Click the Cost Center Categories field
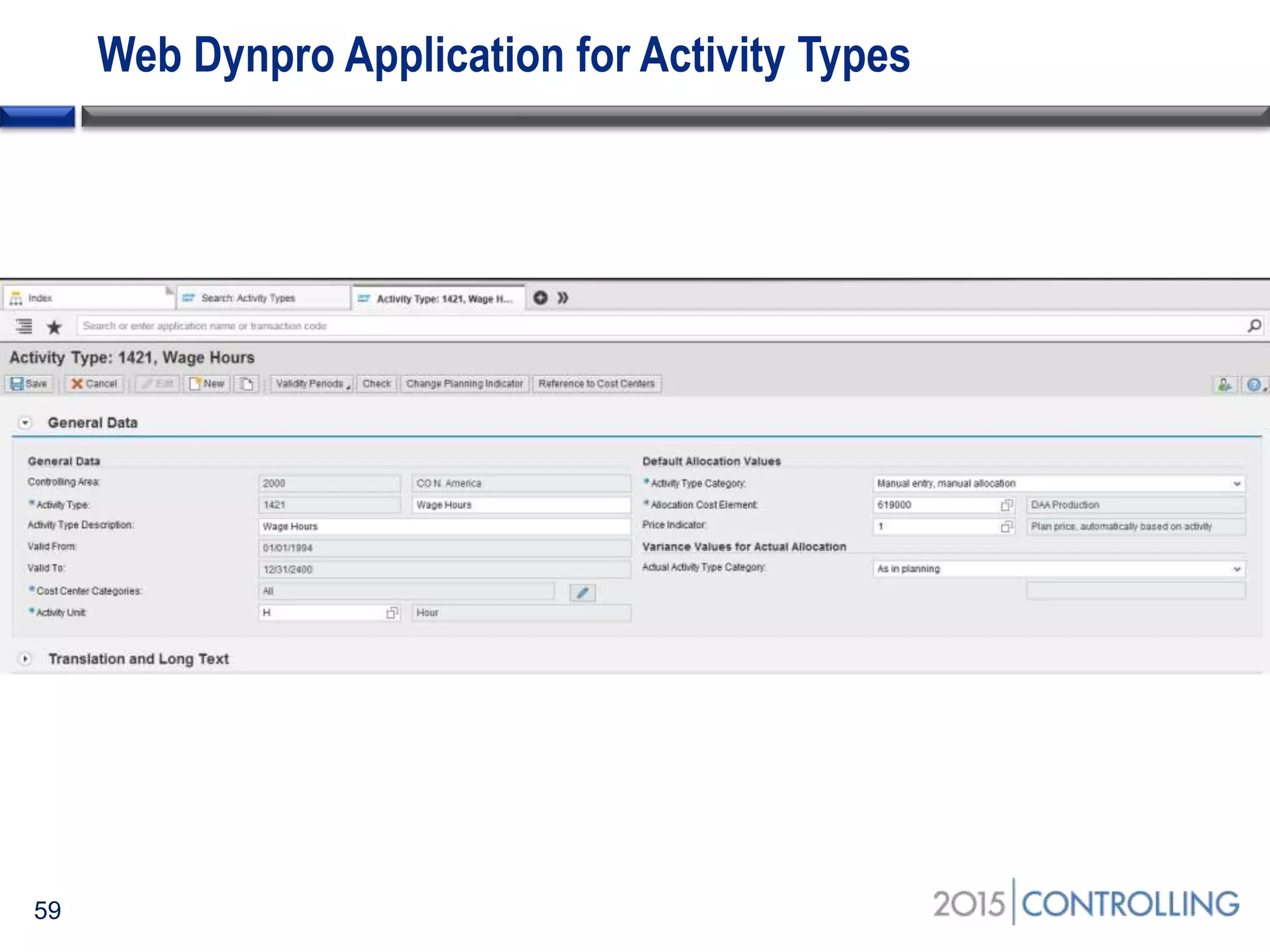This screenshot has height=952, width=1270. tap(406, 591)
